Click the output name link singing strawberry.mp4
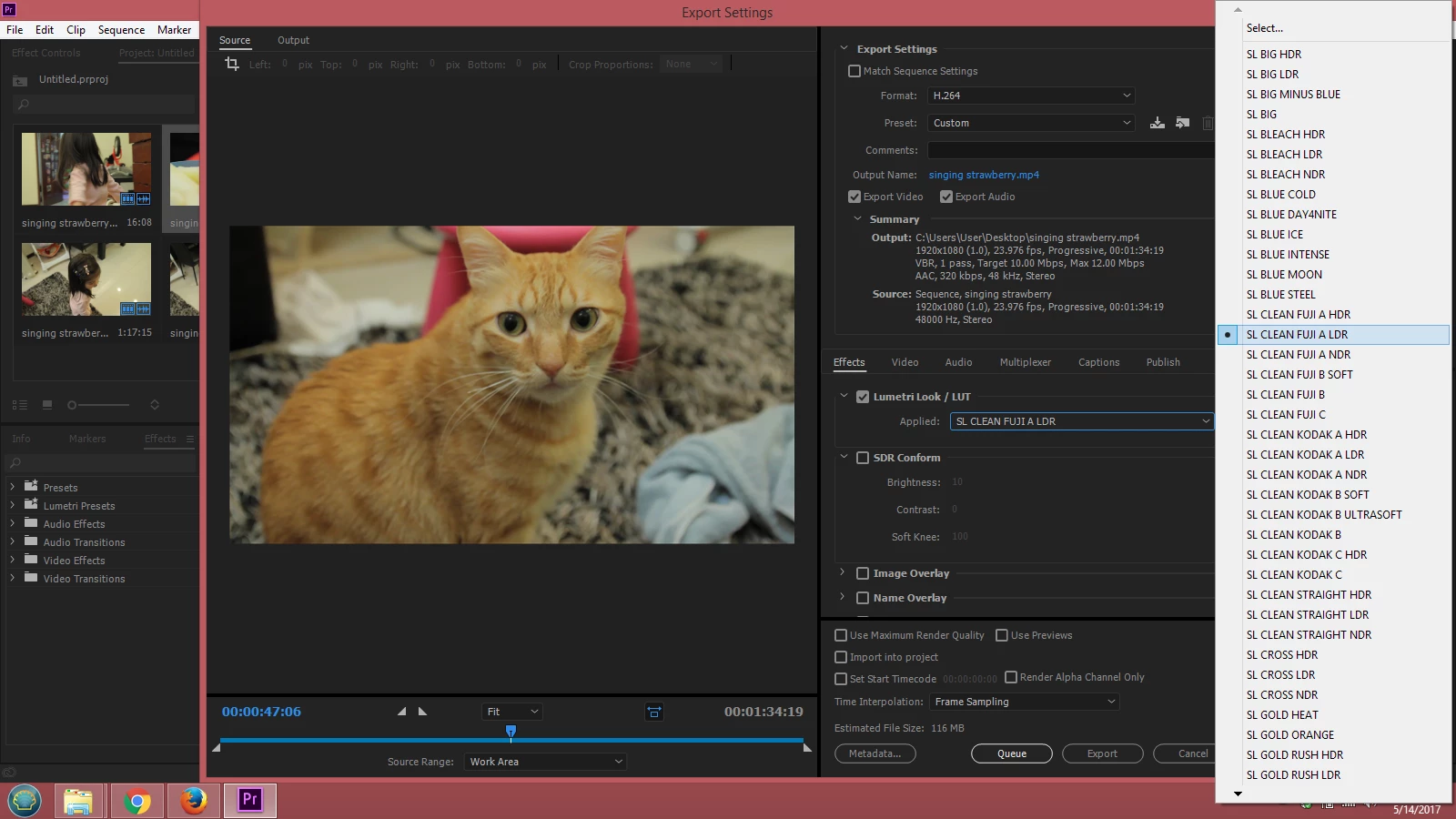 984,175
